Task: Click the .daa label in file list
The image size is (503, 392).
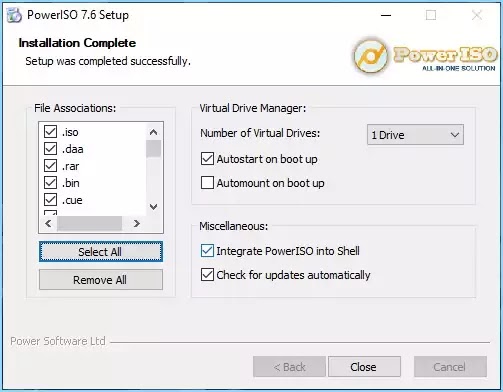Action: pyautogui.click(x=73, y=149)
